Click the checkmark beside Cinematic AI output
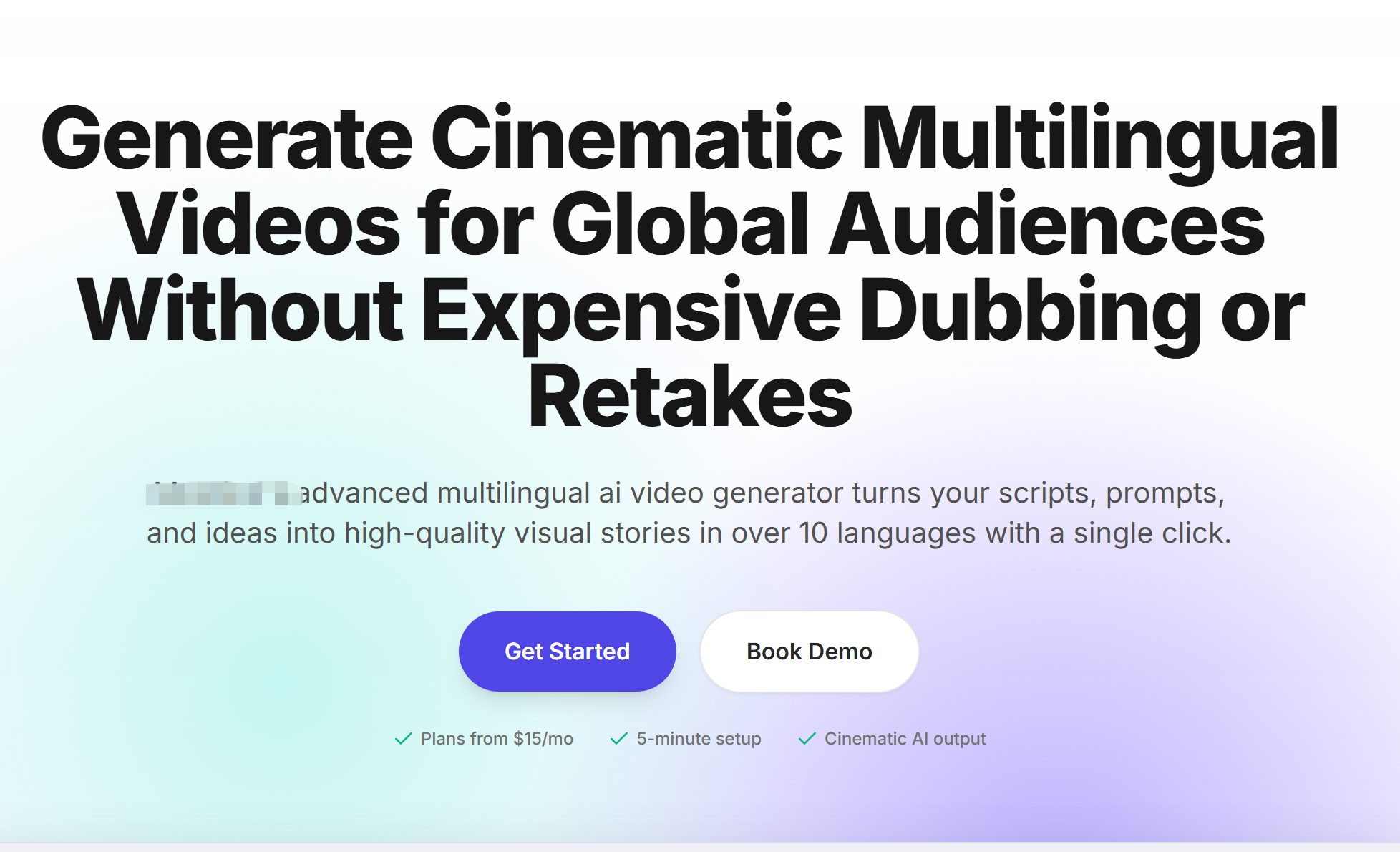1400x852 pixels. 807,739
